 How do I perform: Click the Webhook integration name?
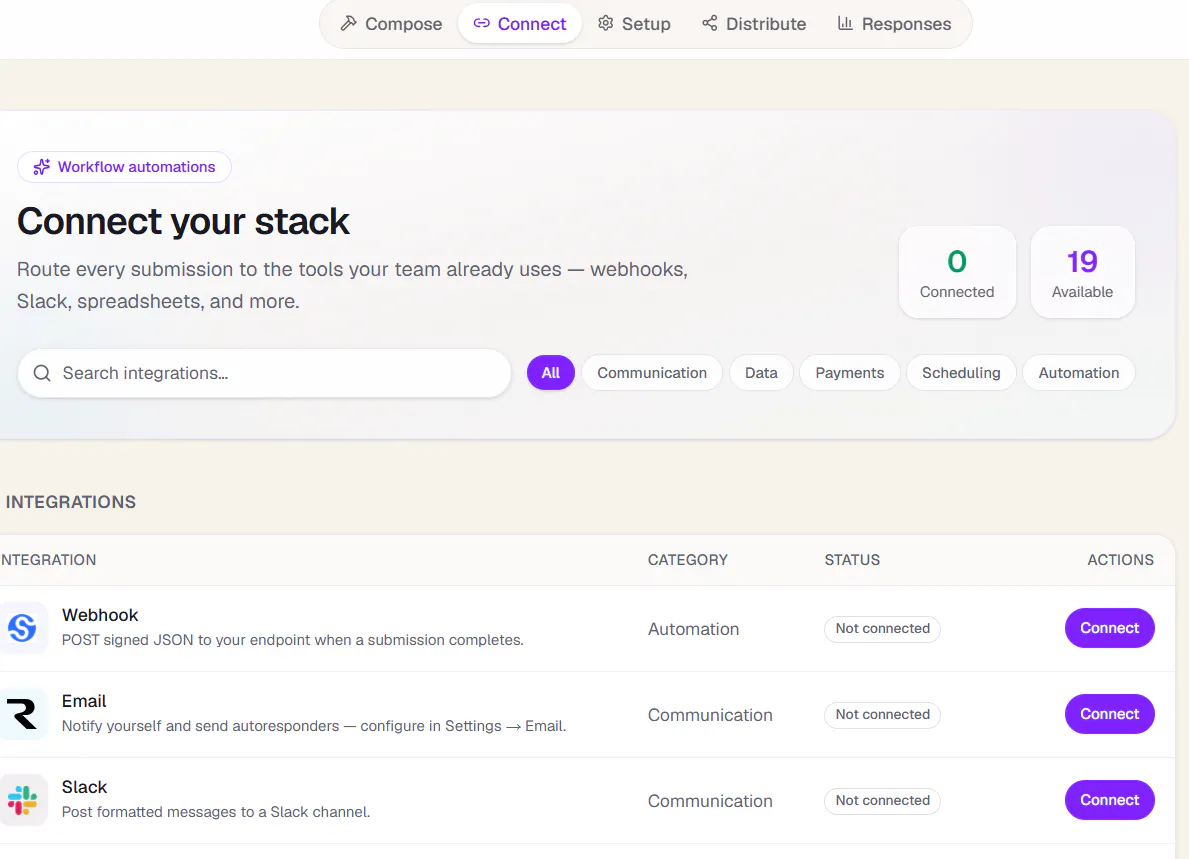click(x=100, y=615)
